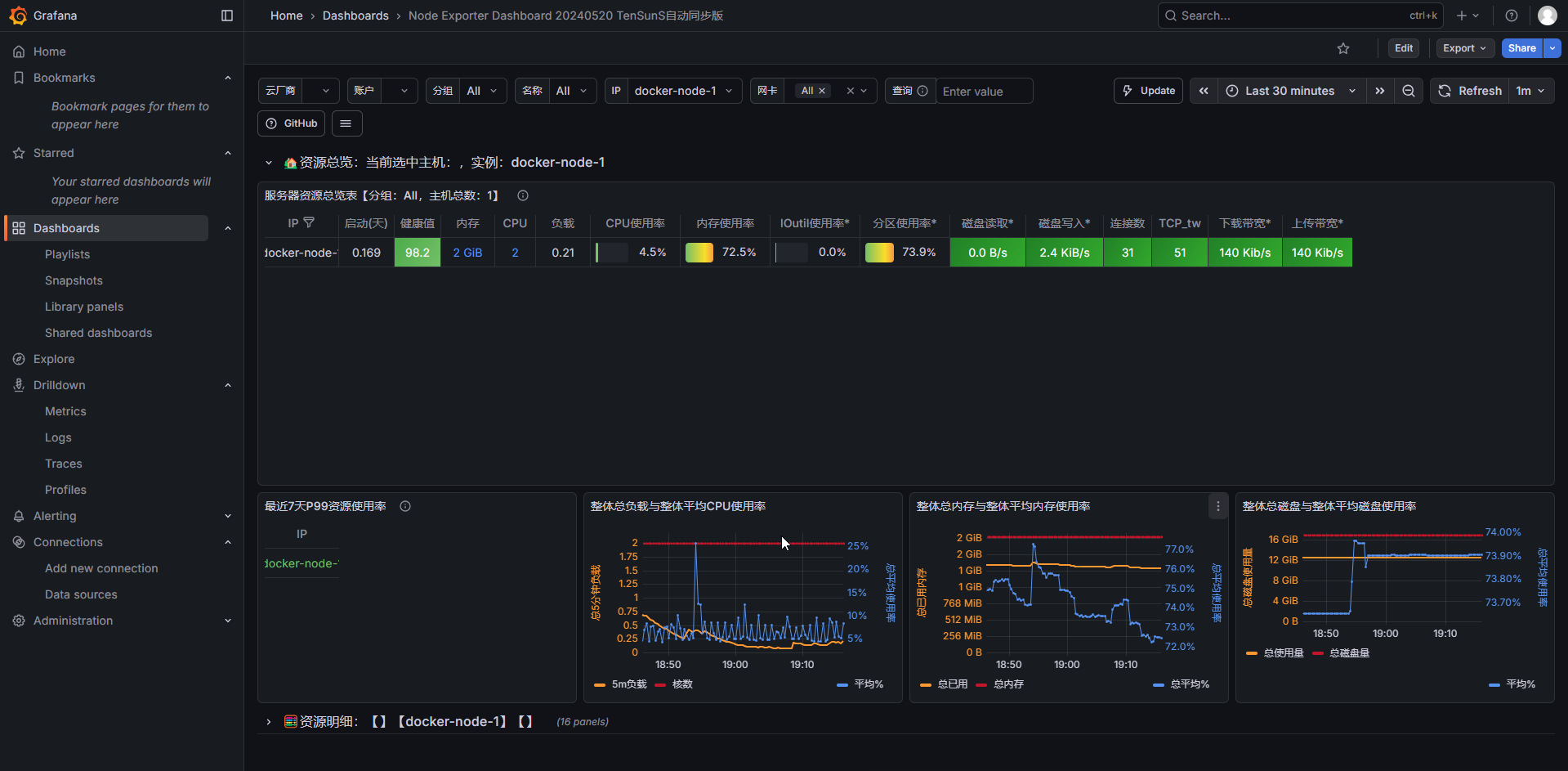The height and width of the screenshot is (771, 1568).
Task: Open Explore in the sidebar
Action: [54, 359]
